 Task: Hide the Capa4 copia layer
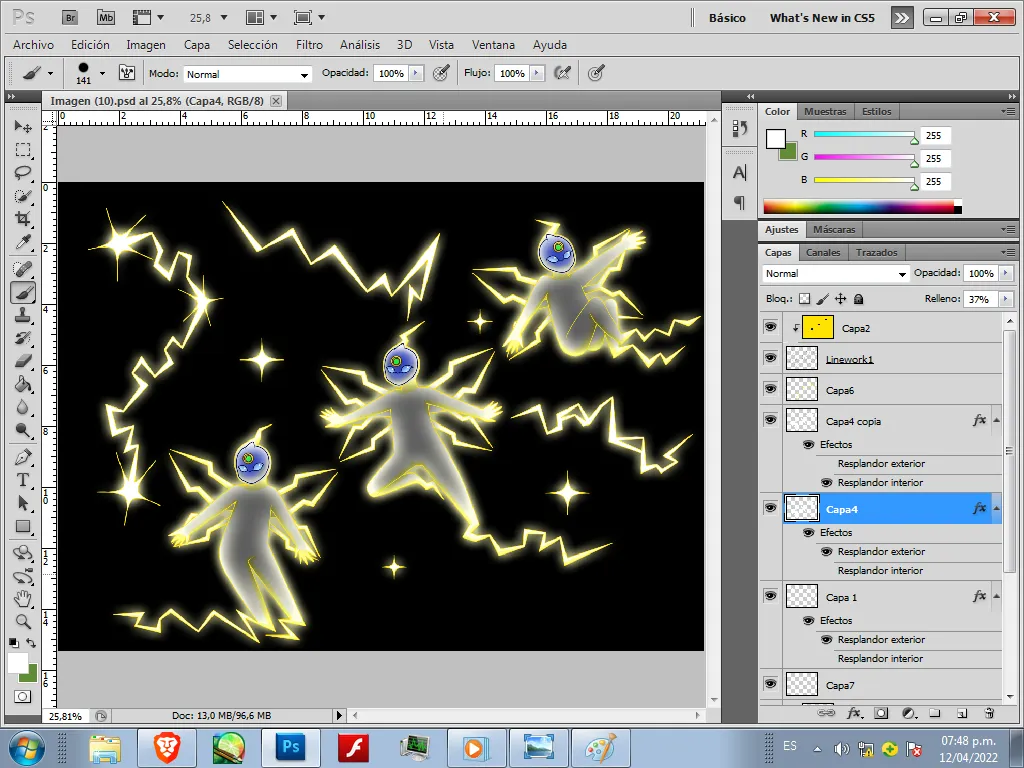[x=771, y=420]
